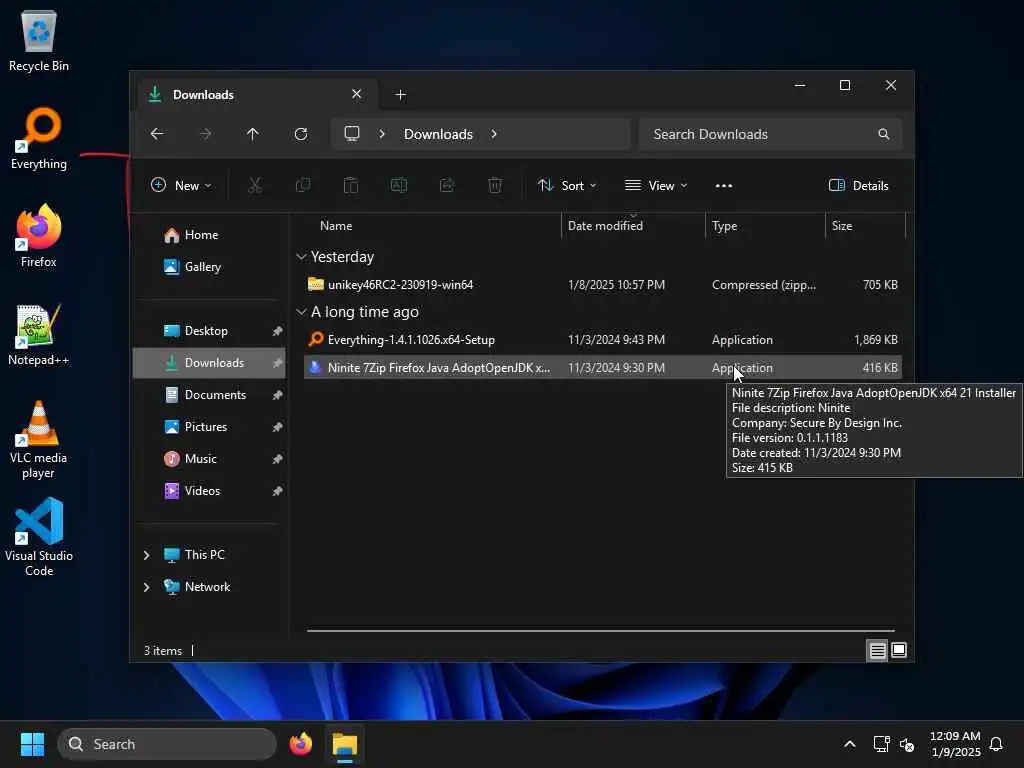This screenshot has height=768, width=1024.
Task: Open the Windows Start menu
Action: point(32,744)
